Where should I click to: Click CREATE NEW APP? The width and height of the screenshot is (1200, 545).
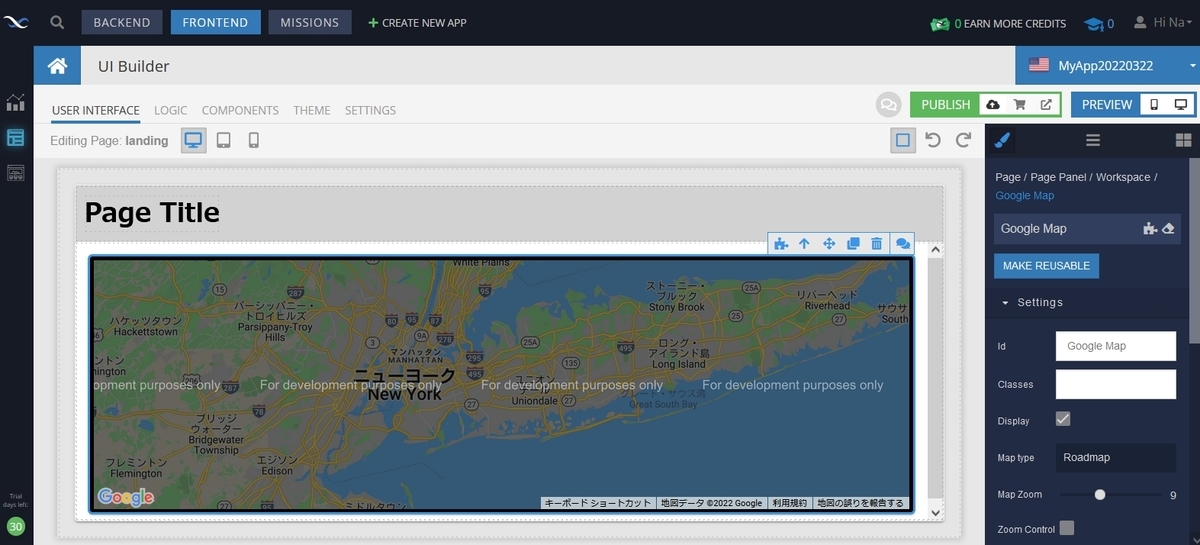coord(417,22)
